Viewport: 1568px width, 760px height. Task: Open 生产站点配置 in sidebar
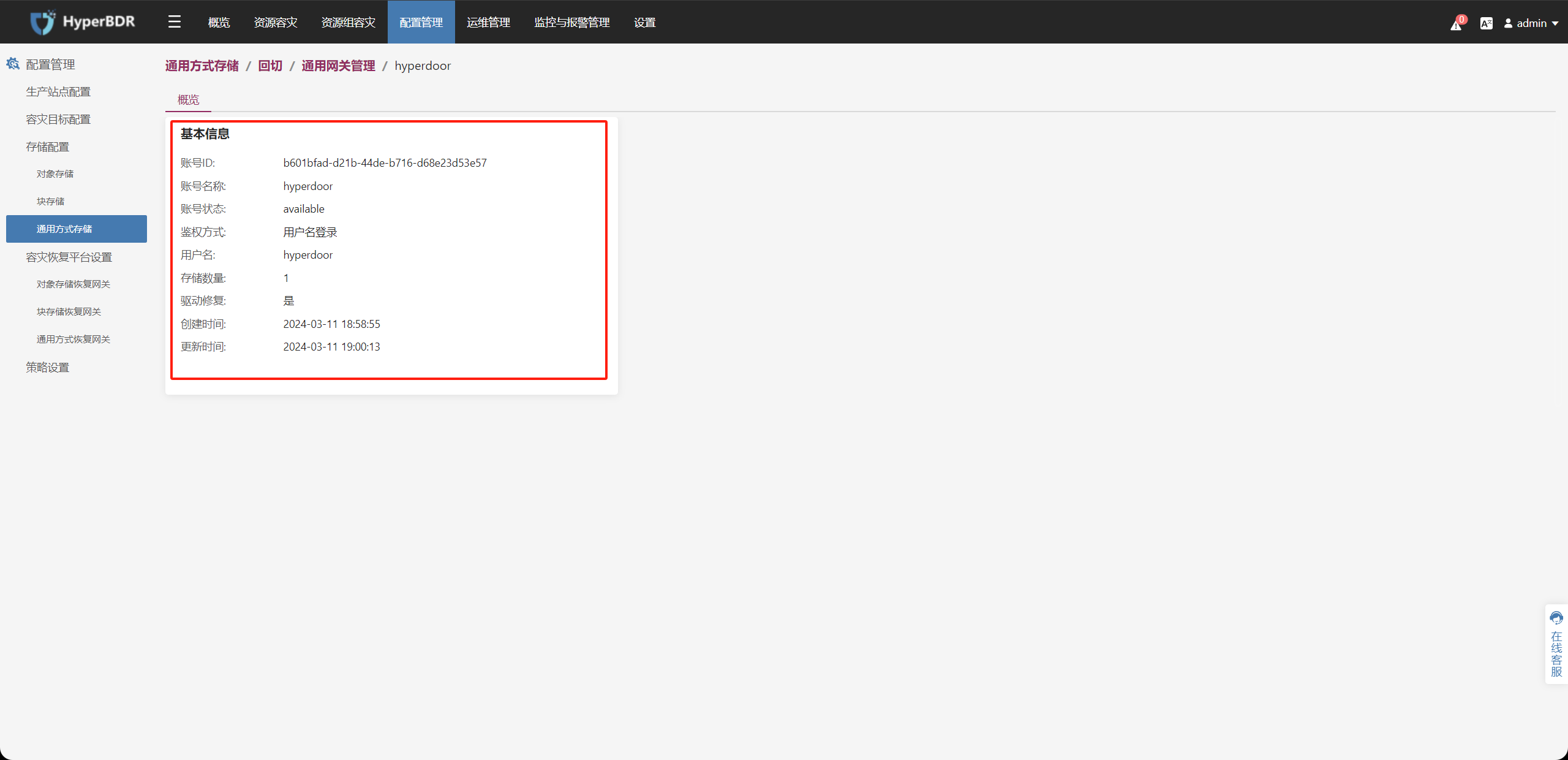[x=58, y=91]
